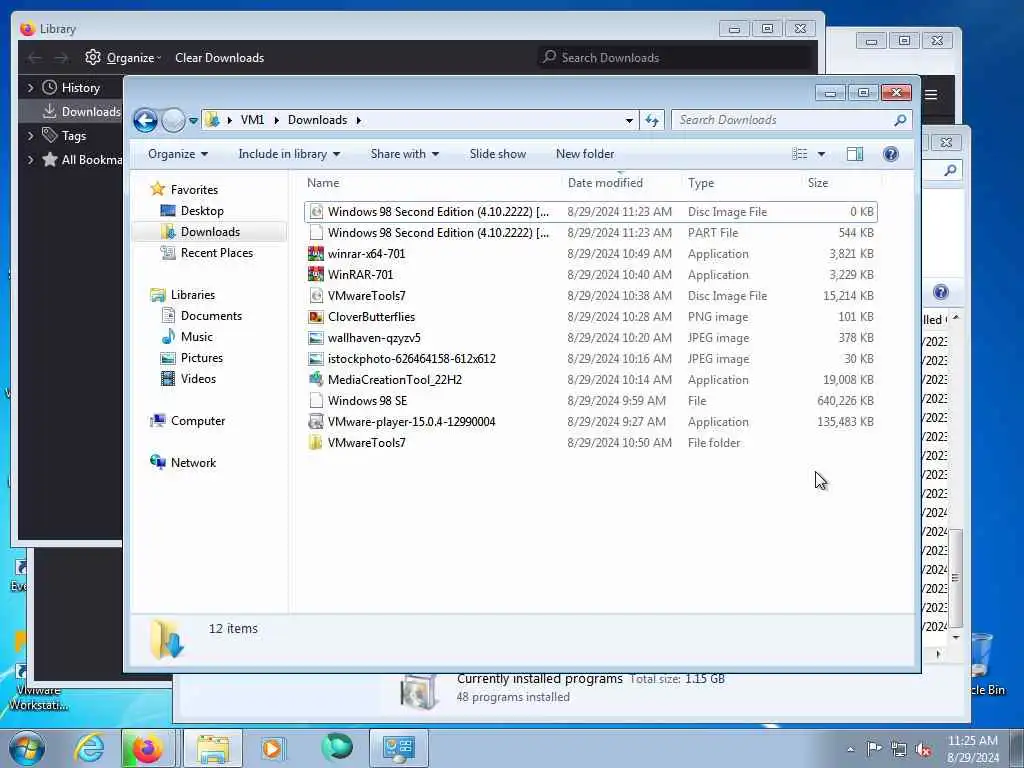Select VMware-player-15.0.4-12990004 installer
The image size is (1024, 768).
click(590, 422)
